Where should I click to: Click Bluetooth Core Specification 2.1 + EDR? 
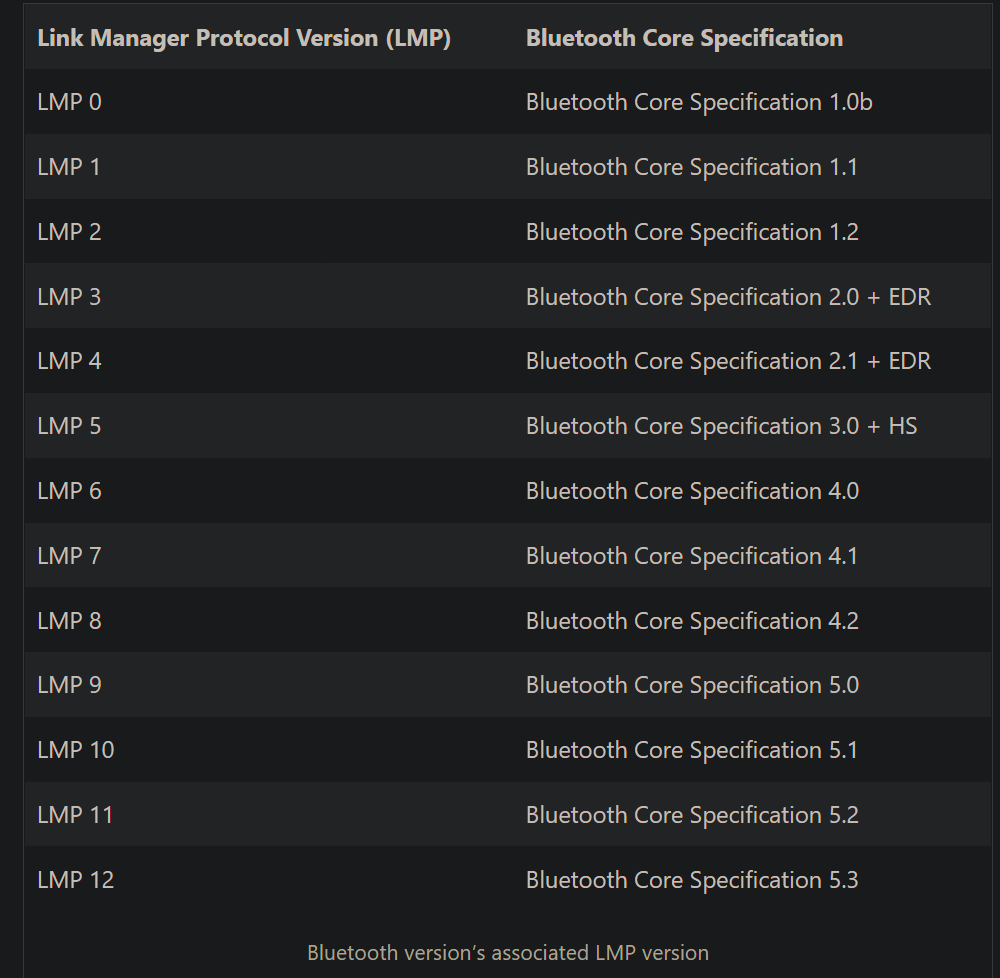pyautogui.click(x=728, y=361)
